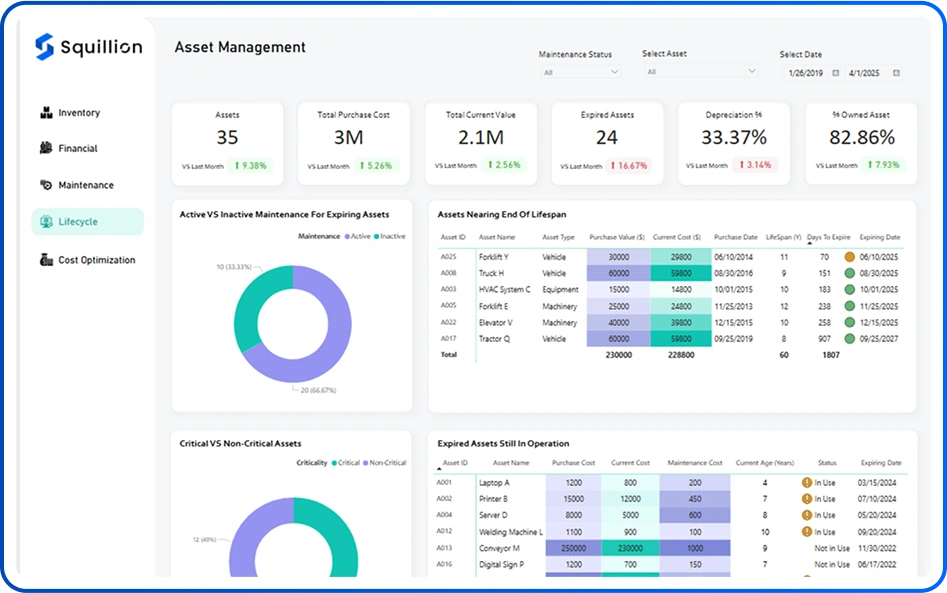Click the Cost Optimization sidebar icon

click(x=45, y=260)
